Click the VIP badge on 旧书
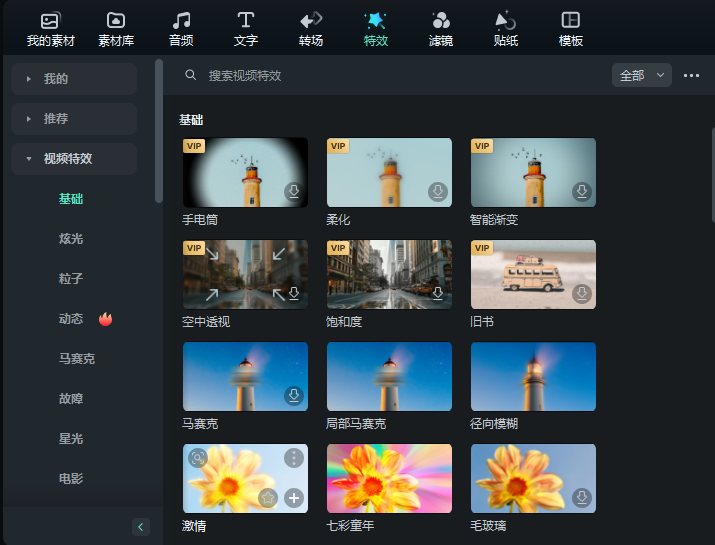This screenshot has width=715, height=545. coord(482,248)
